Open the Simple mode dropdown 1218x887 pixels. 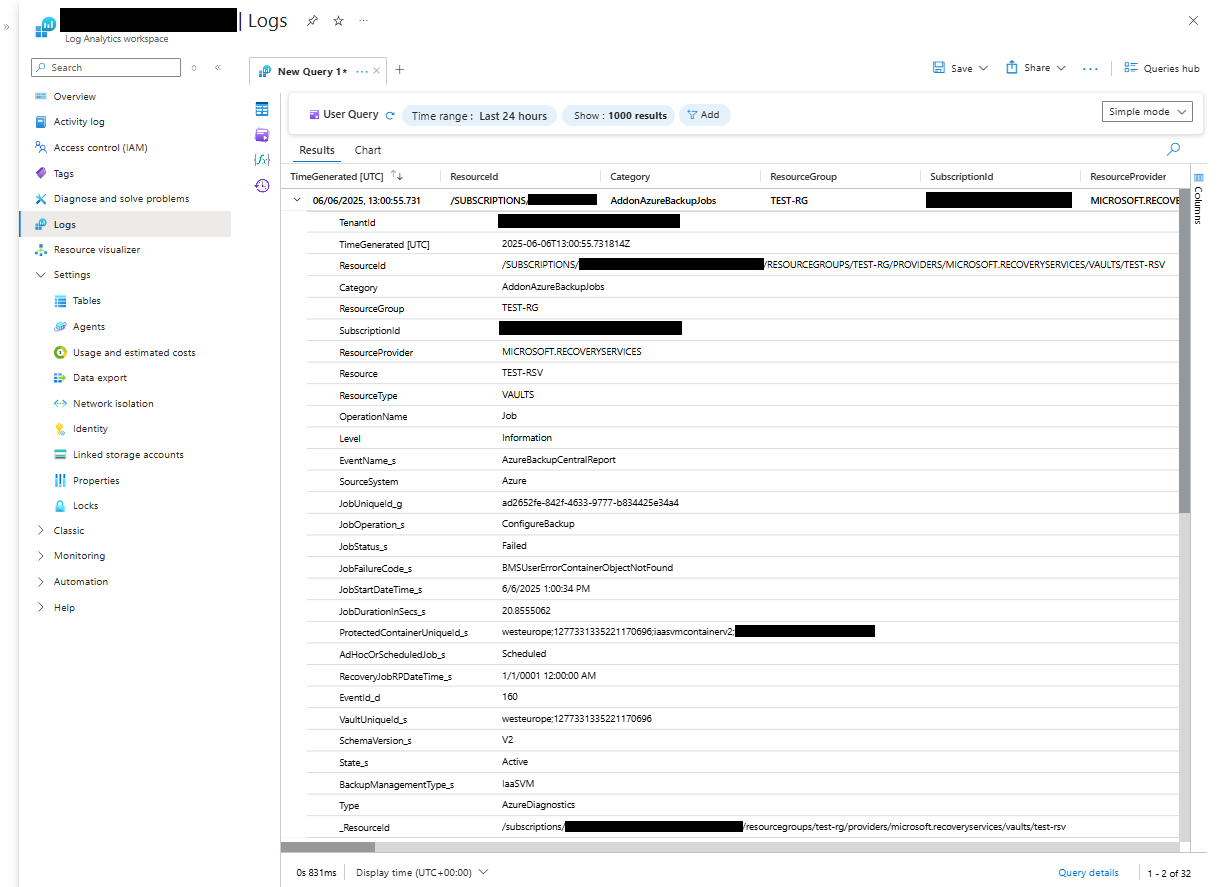point(1147,112)
